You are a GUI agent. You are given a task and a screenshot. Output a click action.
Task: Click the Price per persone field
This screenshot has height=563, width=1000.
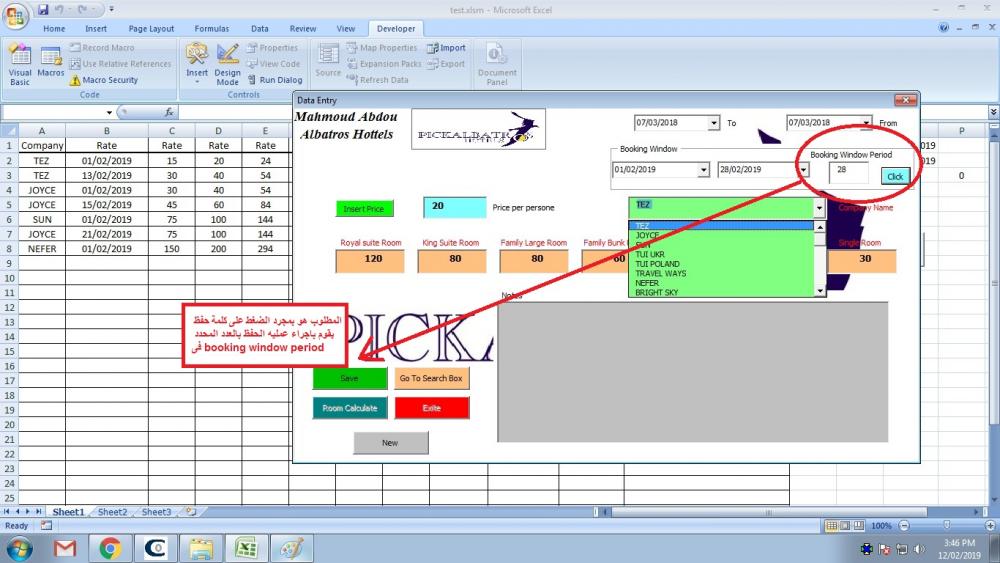pyautogui.click(x=455, y=207)
